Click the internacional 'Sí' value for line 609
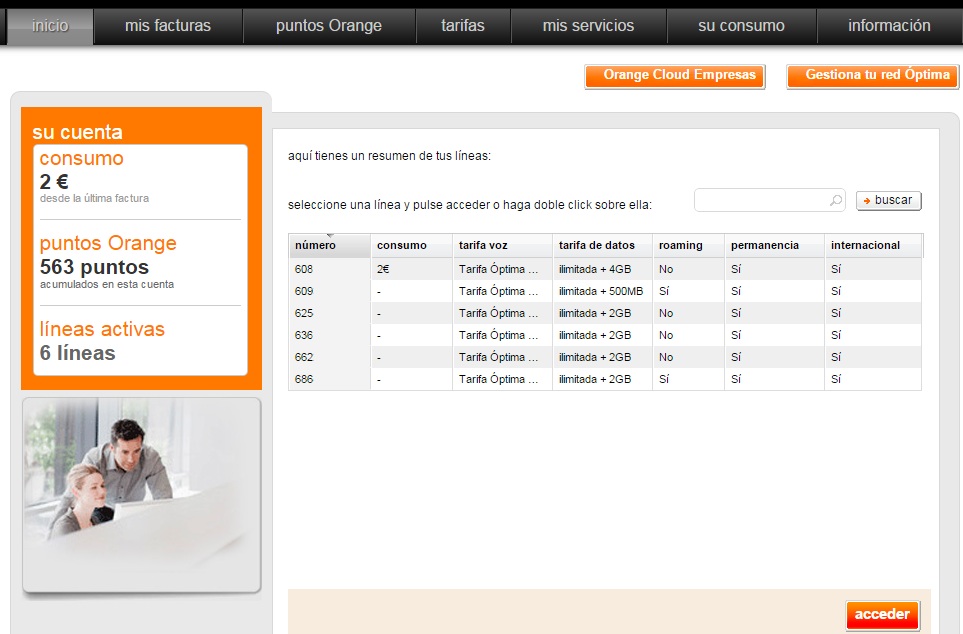The width and height of the screenshot is (963, 634). point(836,291)
